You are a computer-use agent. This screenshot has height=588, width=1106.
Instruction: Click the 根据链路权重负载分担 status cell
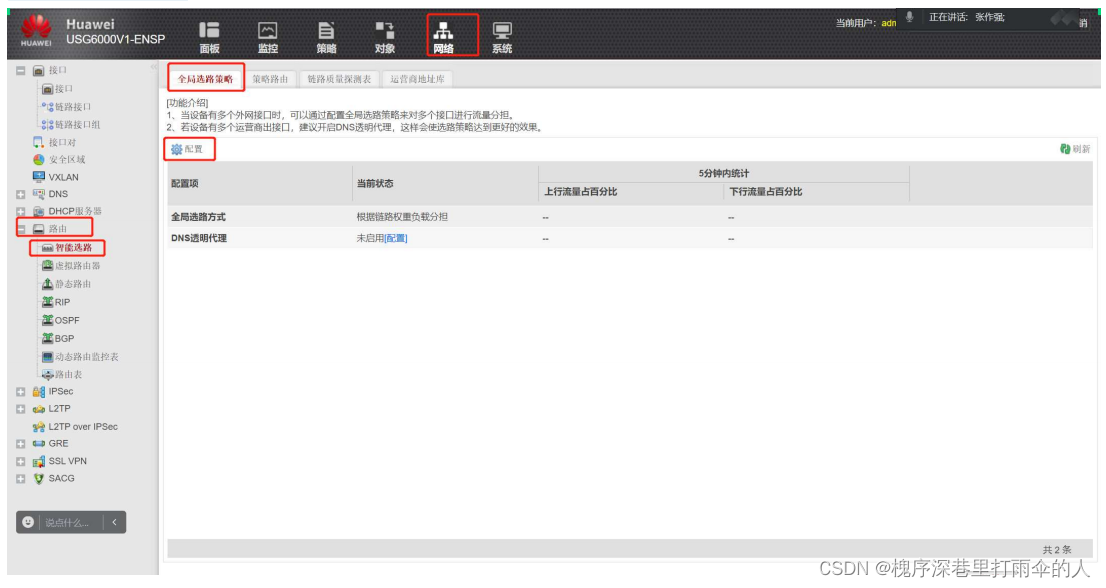click(x=402, y=217)
